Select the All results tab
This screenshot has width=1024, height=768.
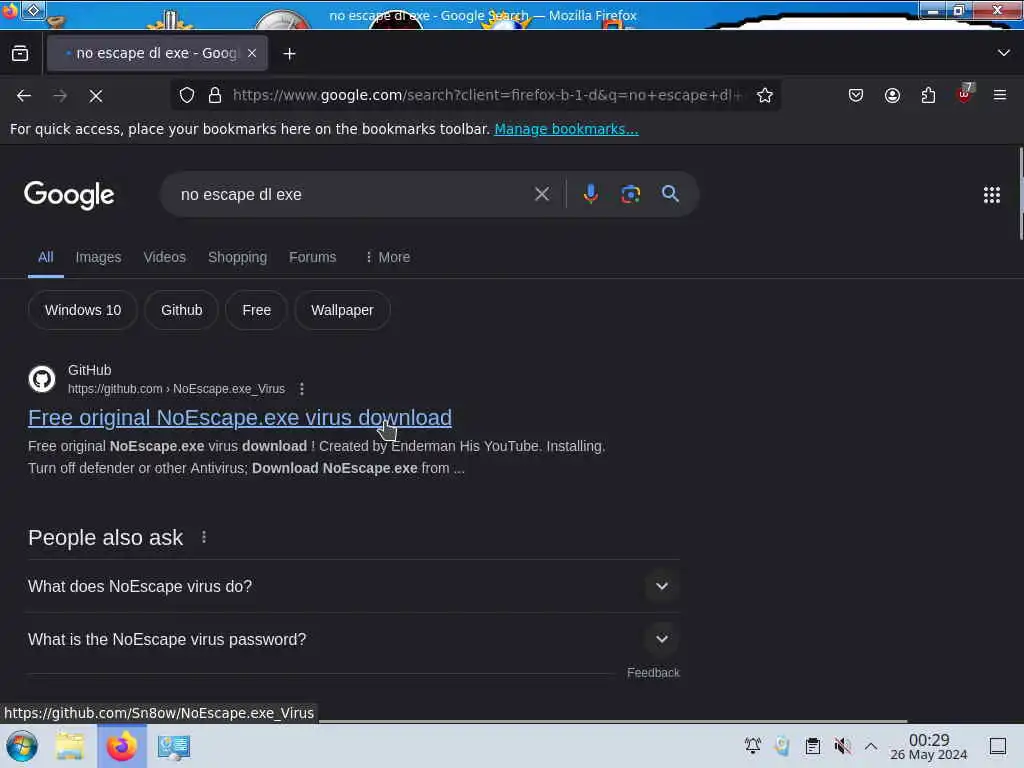click(46, 257)
